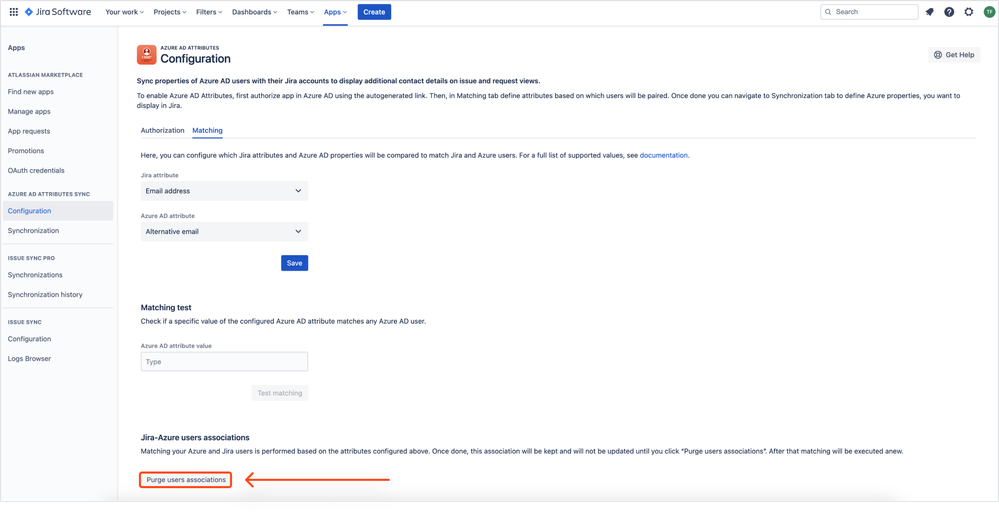The height and width of the screenshot is (520, 999).
Task: Open Synchronizations under Issue Sync Pro
Action: coord(35,275)
